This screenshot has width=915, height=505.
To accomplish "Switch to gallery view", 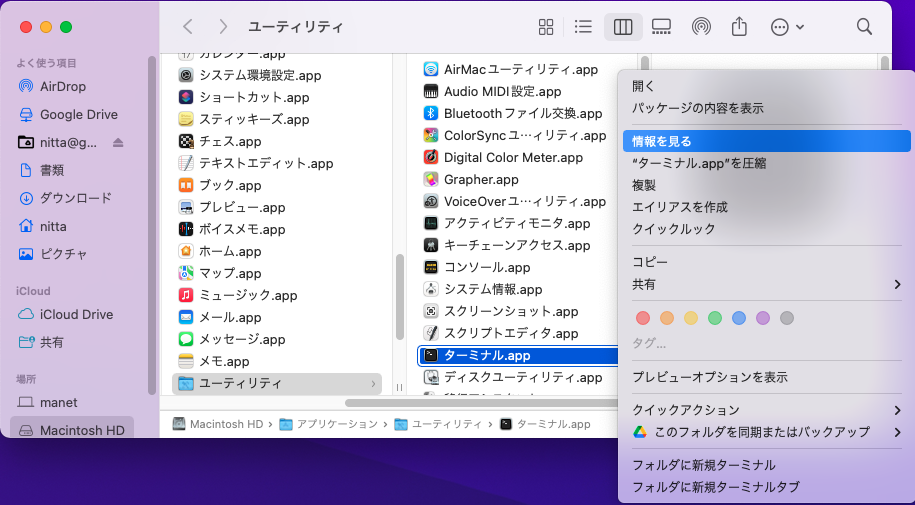I will [661, 27].
